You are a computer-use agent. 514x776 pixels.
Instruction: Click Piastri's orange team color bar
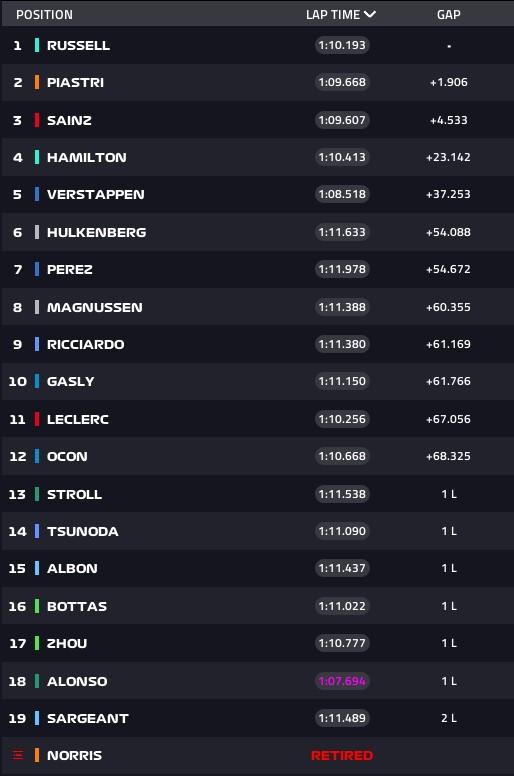point(37,82)
